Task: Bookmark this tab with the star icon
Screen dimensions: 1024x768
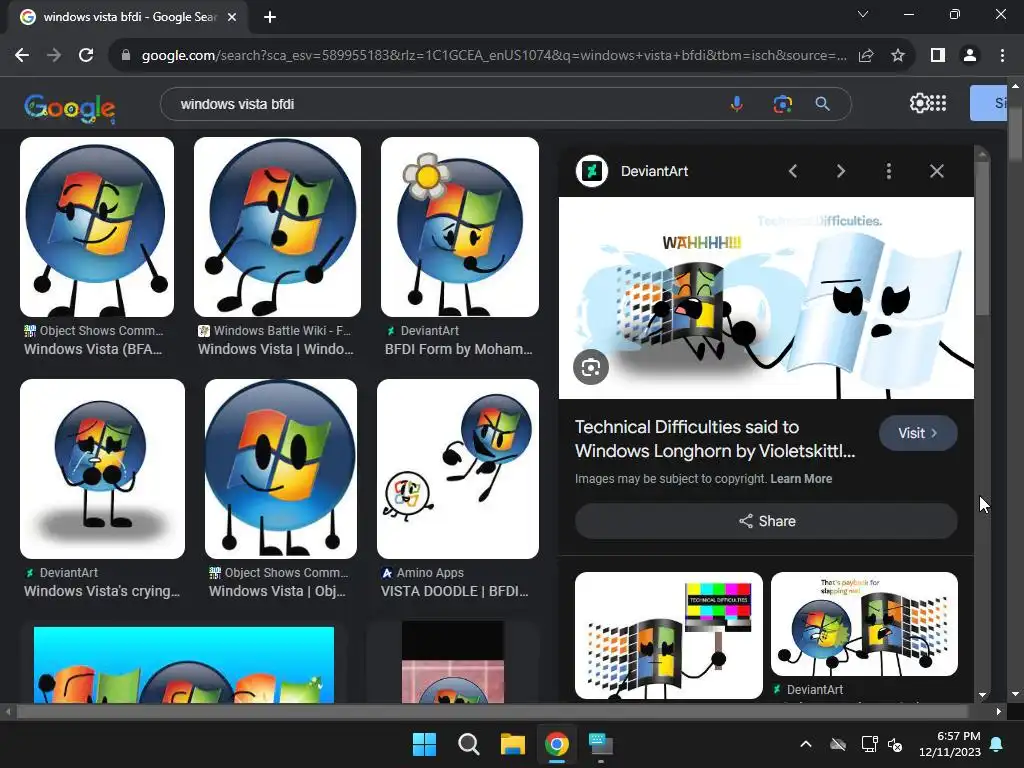Action: click(898, 56)
